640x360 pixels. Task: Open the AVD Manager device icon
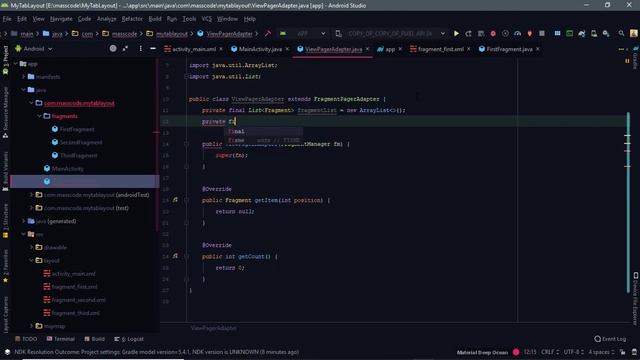594,33
